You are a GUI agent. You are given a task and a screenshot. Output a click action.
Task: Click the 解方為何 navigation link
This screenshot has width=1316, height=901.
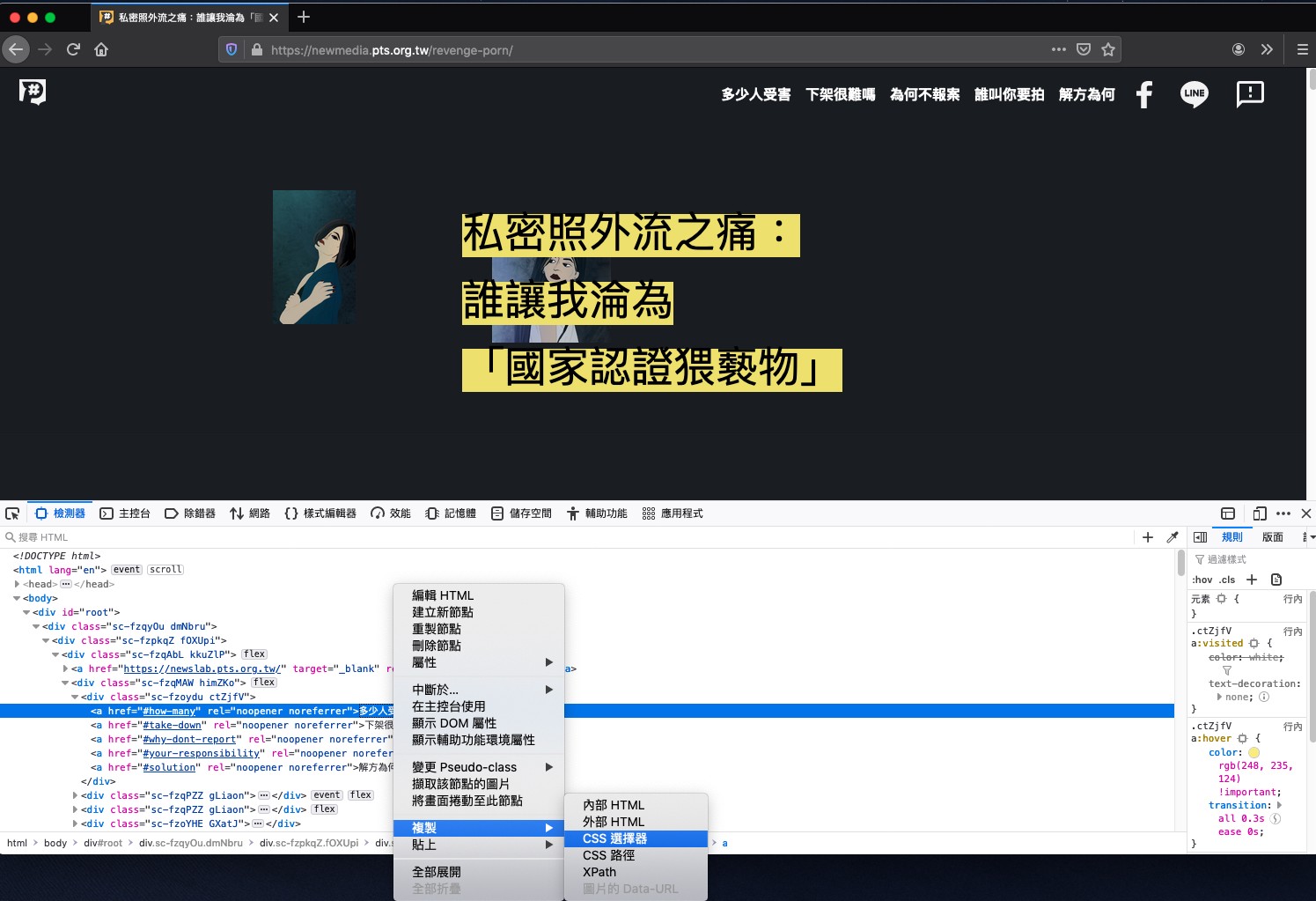click(x=1086, y=94)
